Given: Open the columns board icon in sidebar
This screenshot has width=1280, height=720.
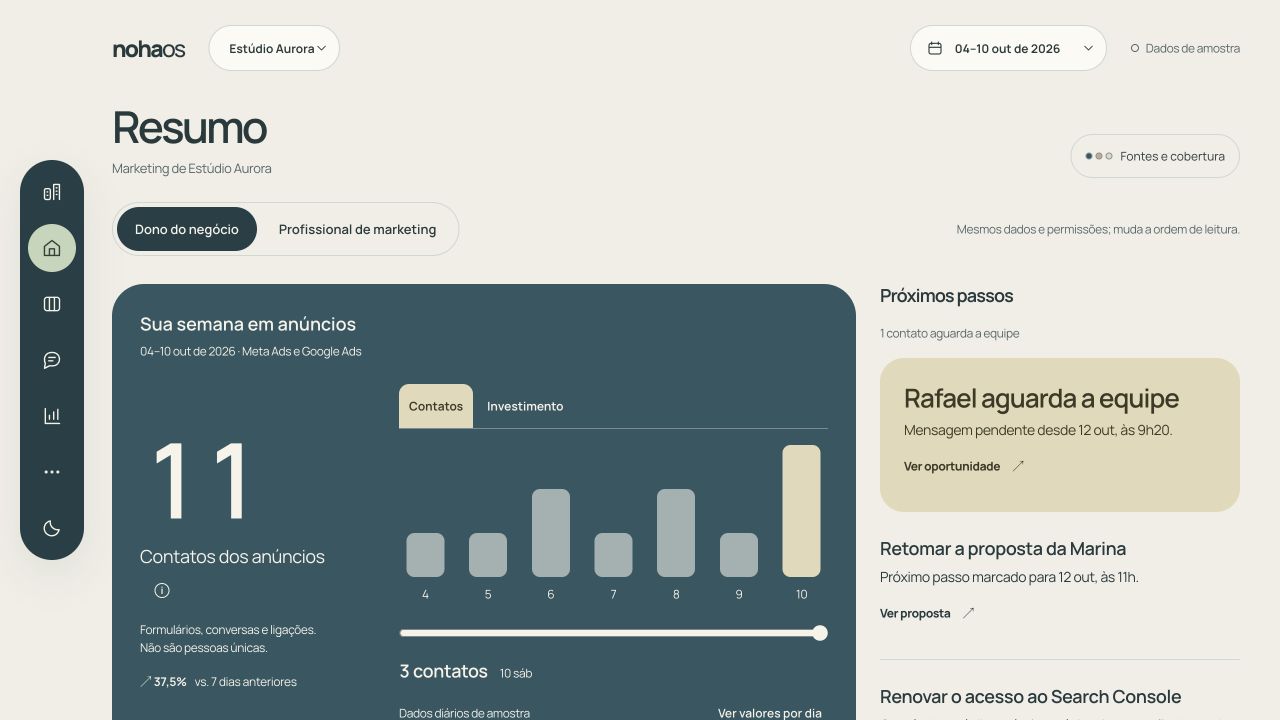Looking at the screenshot, I should (x=52, y=304).
